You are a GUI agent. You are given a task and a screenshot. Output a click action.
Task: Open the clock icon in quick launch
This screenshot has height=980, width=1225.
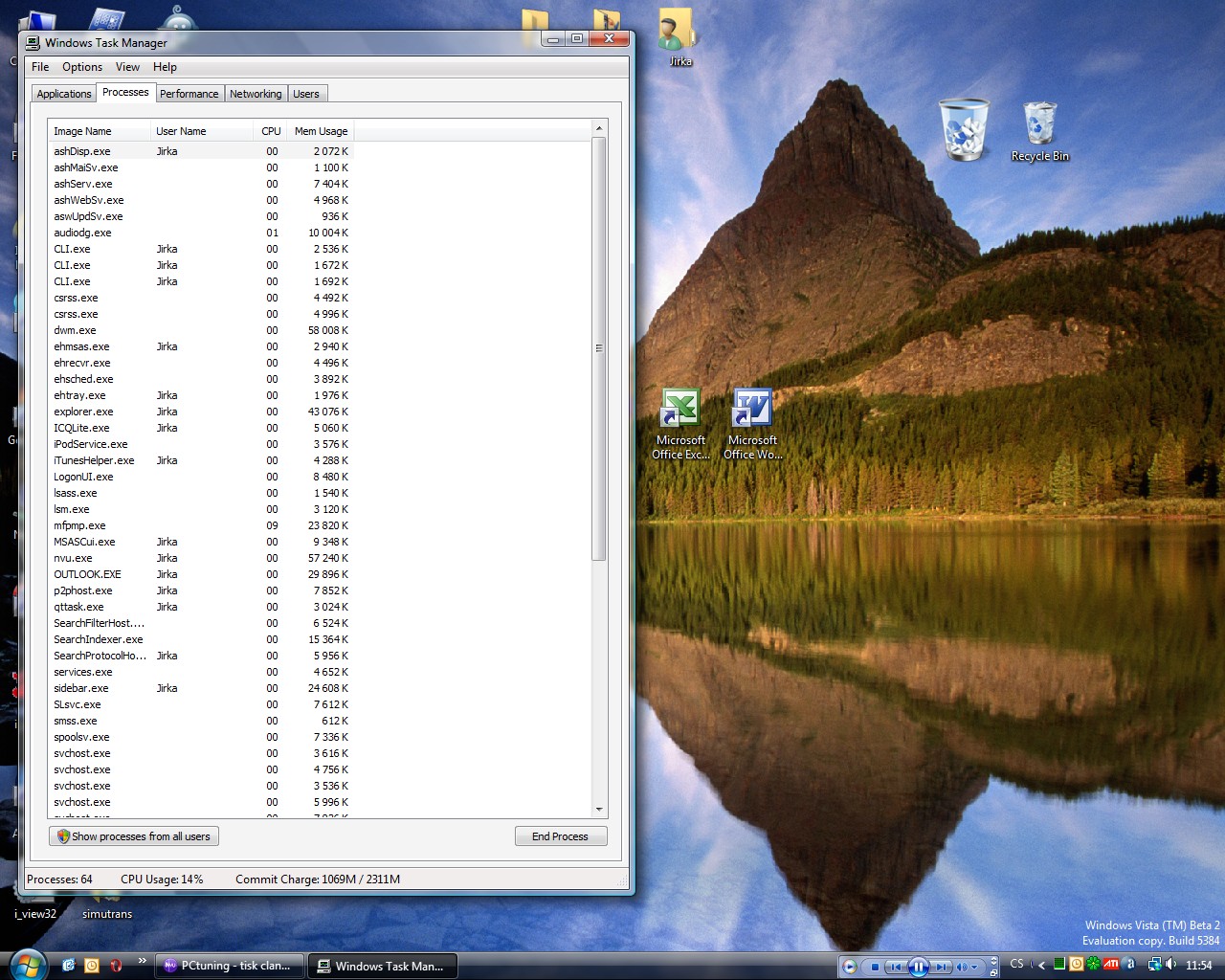pyautogui.click(x=92, y=965)
